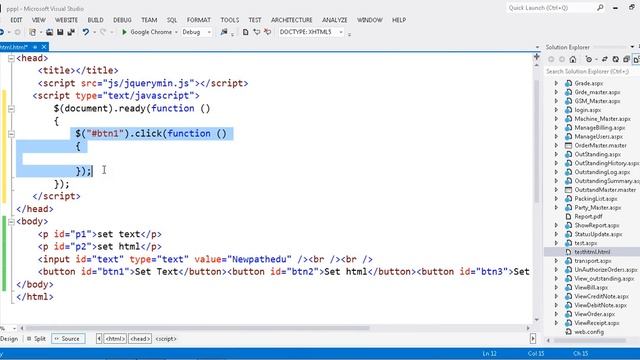
Task: Open the EDIT menu
Action: coord(16,20)
